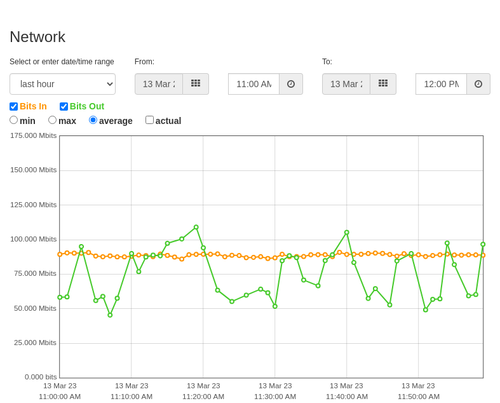500x403 pixels.
Task: Click the first Bits In point at 11:00 AM
Action: click(x=60, y=254)
